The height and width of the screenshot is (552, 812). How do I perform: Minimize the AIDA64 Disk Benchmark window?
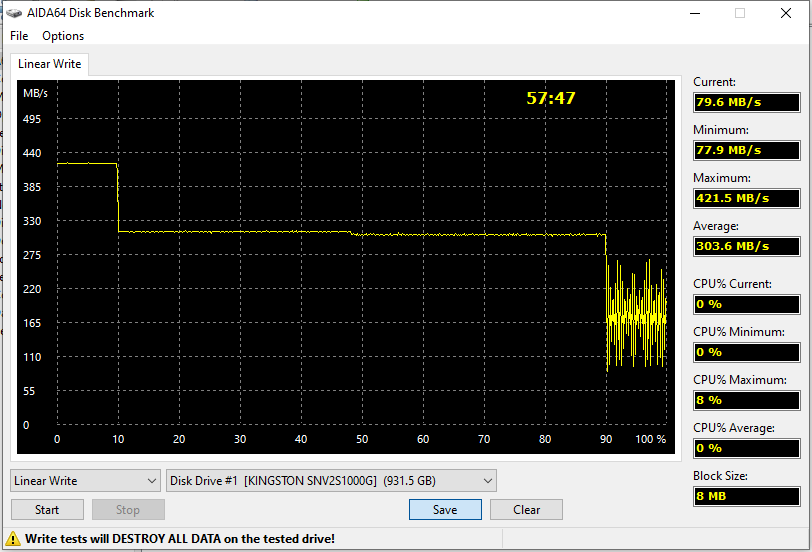click(x=695, y=13)
